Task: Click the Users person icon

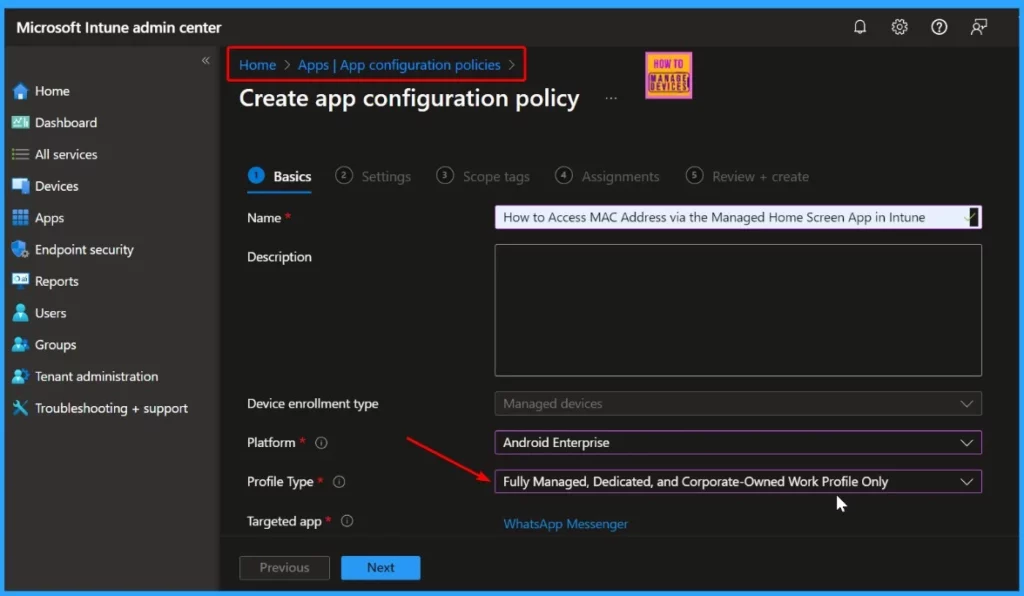Action: tap(20, 313)
